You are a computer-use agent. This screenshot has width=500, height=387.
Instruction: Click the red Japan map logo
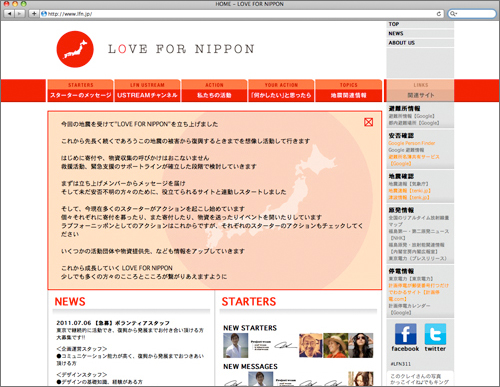pos(75,49)
